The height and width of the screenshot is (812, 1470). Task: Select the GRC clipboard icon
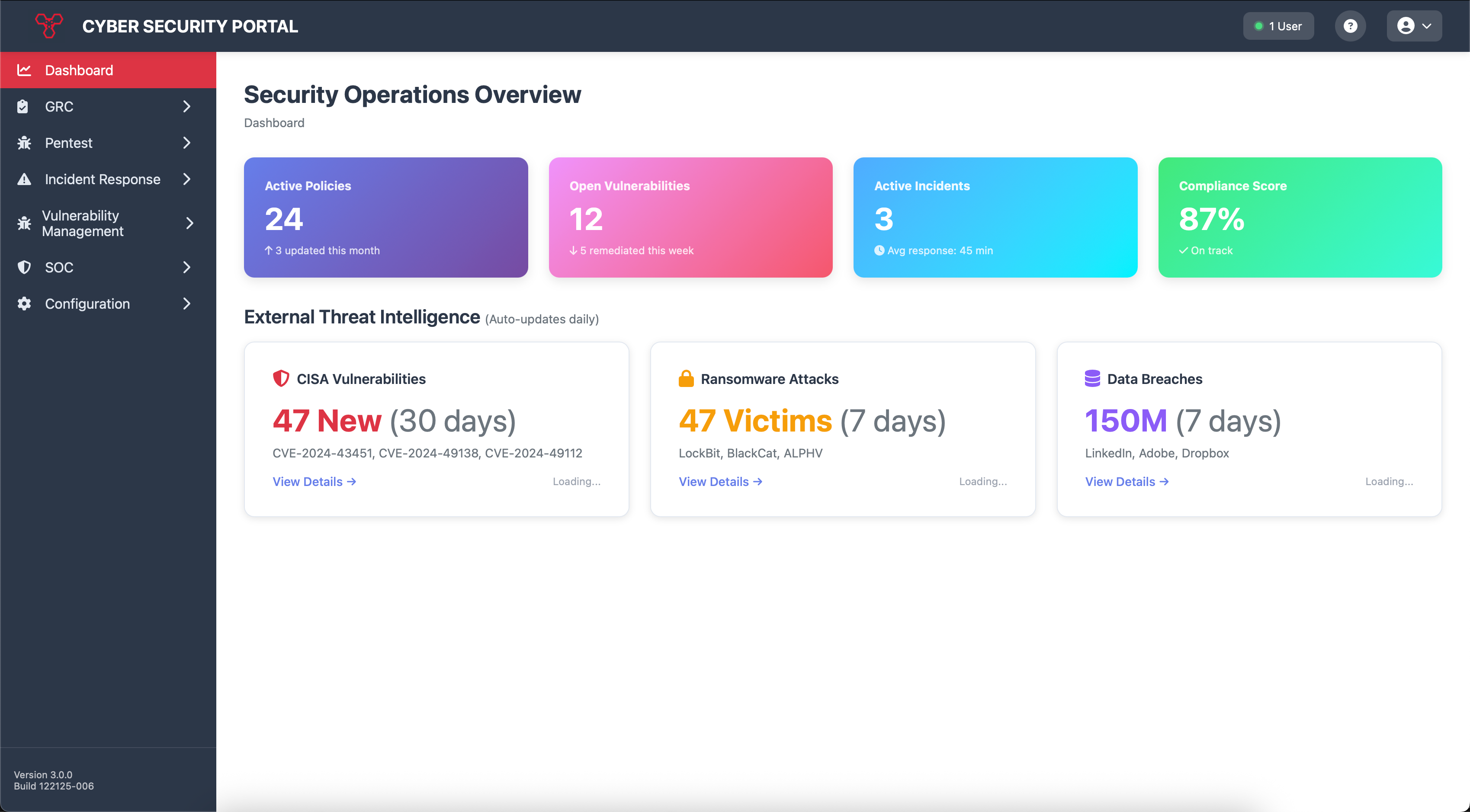pos(23,107)
